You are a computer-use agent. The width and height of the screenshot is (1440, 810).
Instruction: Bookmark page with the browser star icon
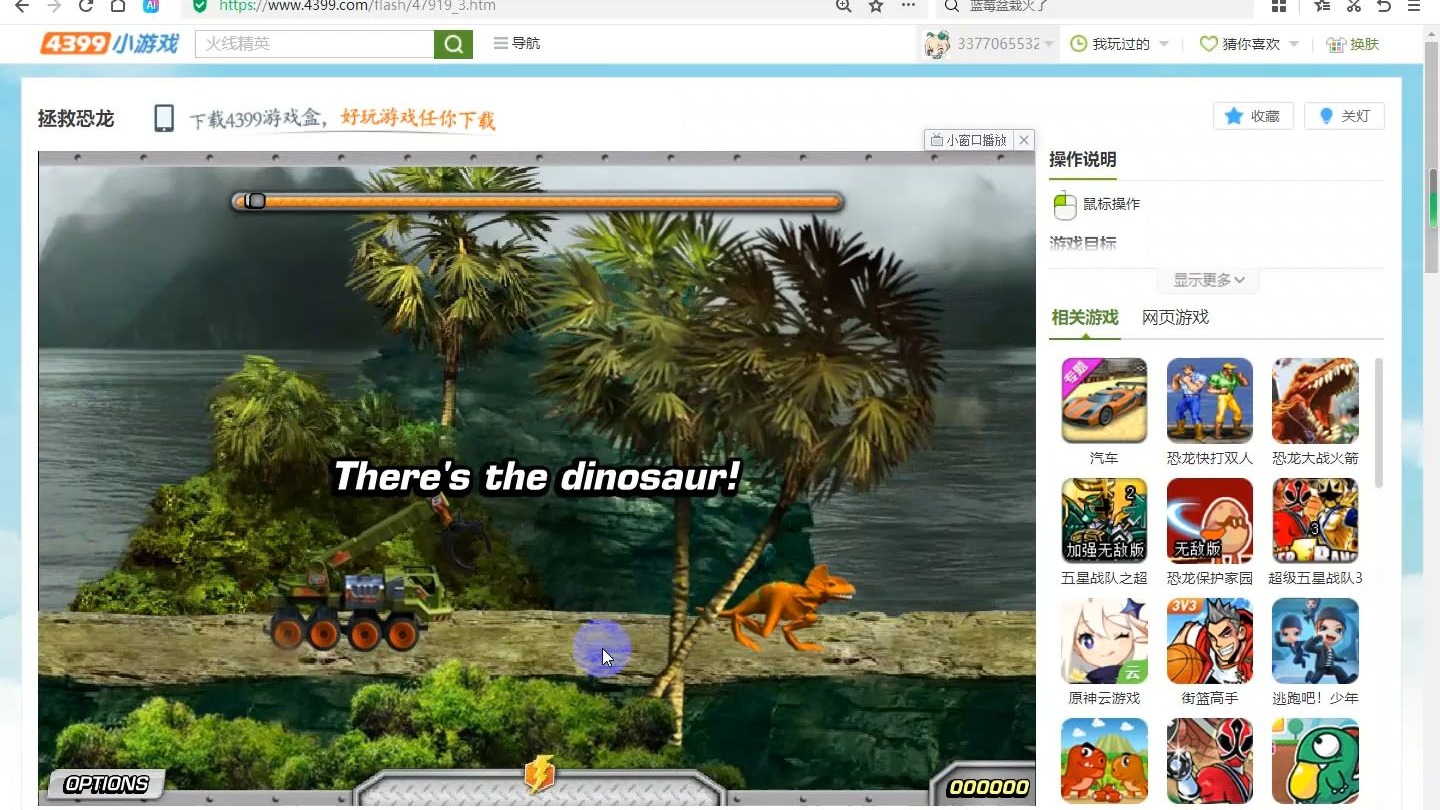tap(876, 6)
